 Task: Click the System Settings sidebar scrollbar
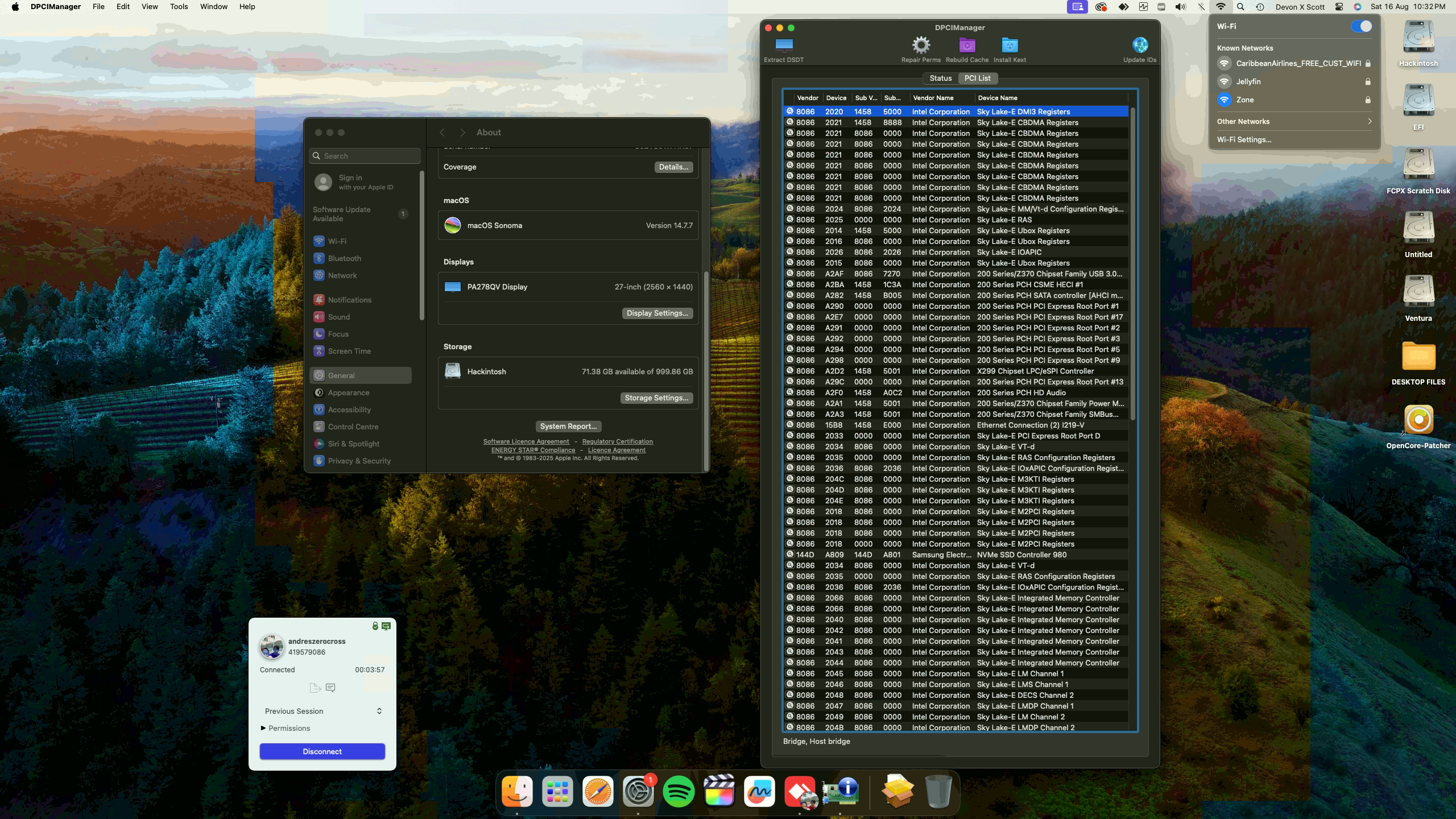click(421, 245)
